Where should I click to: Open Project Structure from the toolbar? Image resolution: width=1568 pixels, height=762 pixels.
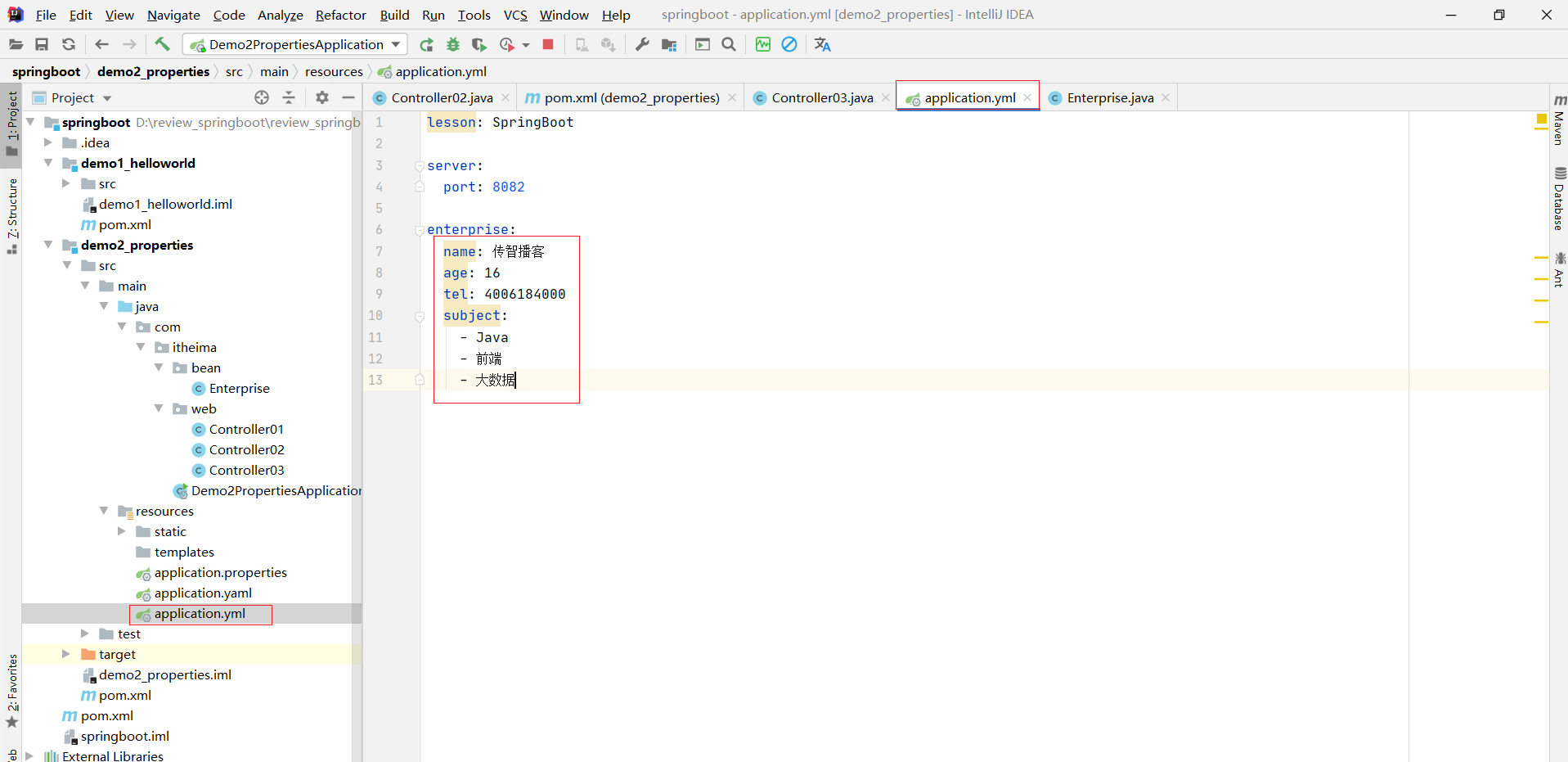pos(669,45)
